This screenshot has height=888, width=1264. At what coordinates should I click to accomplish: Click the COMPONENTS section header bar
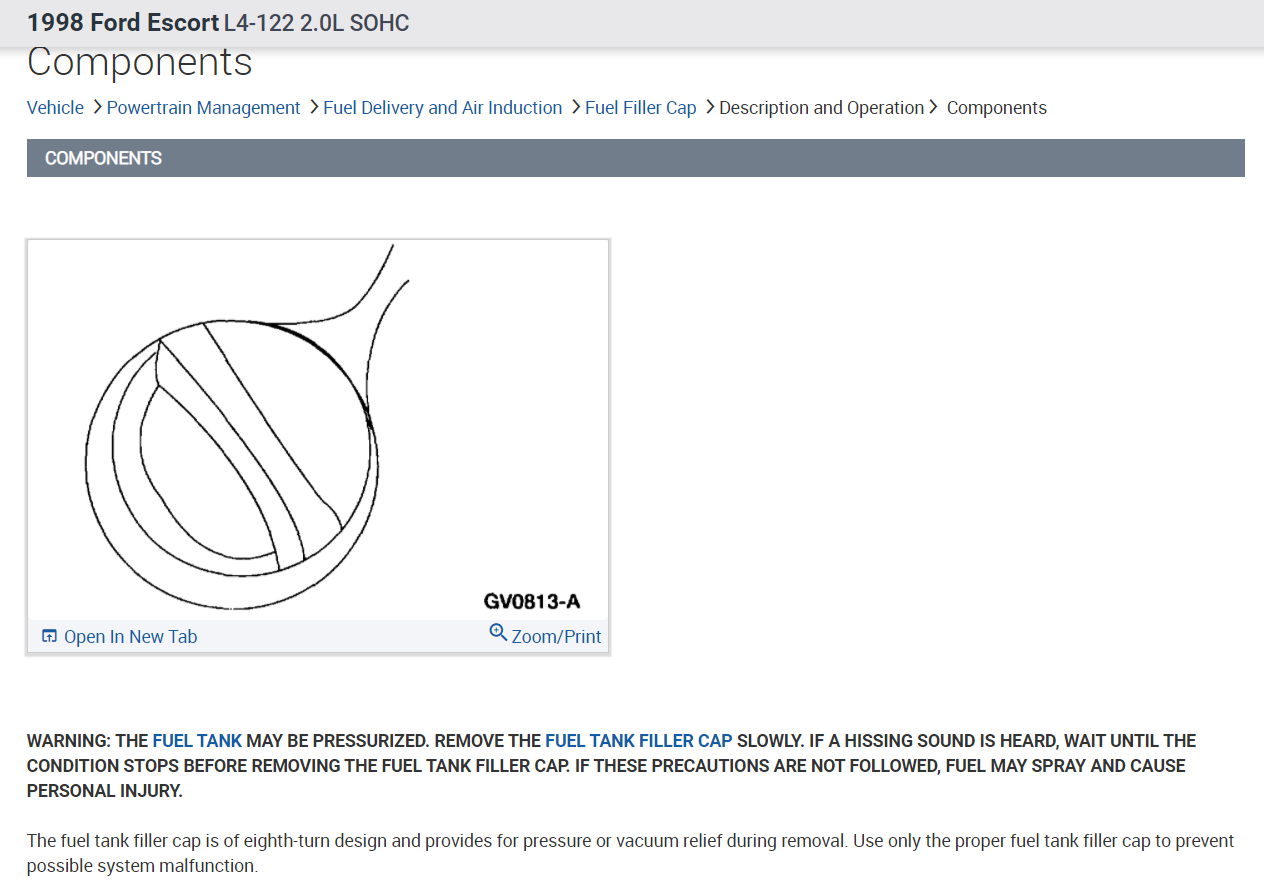[x=636, y=158]
